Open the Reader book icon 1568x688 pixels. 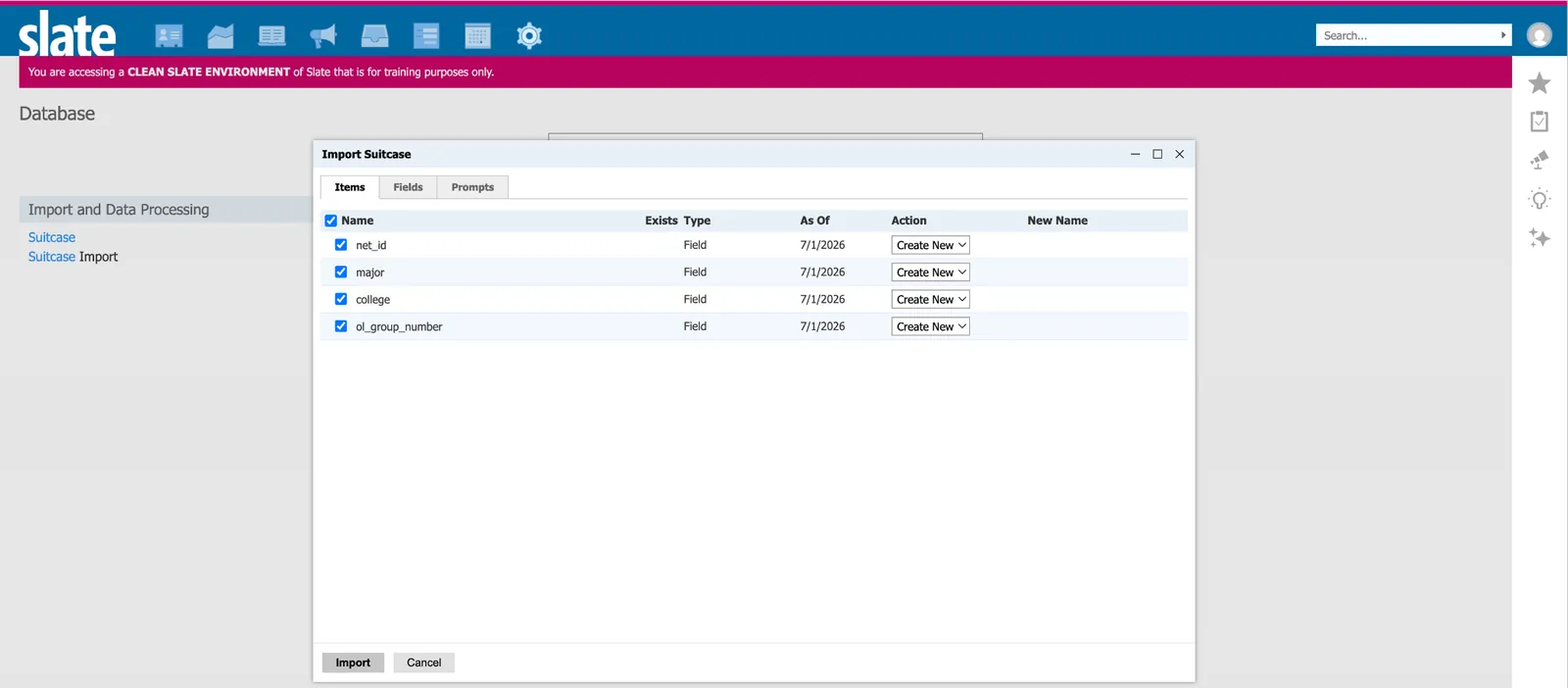pos(271,36)
